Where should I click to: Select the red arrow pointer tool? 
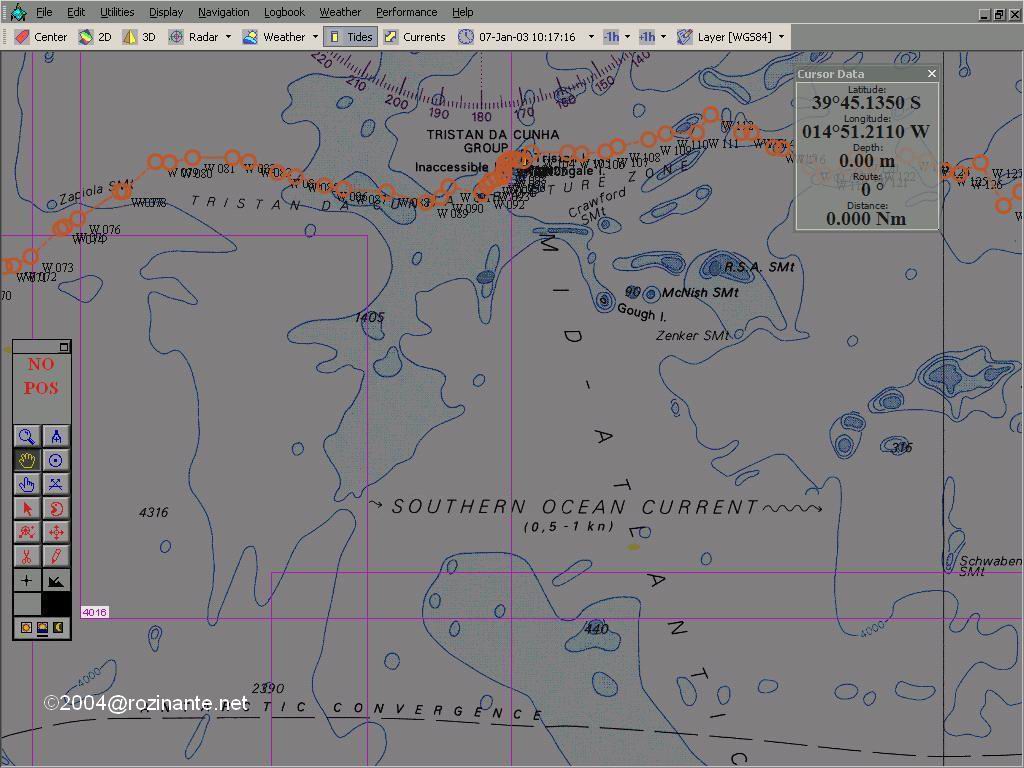point(27,509)
